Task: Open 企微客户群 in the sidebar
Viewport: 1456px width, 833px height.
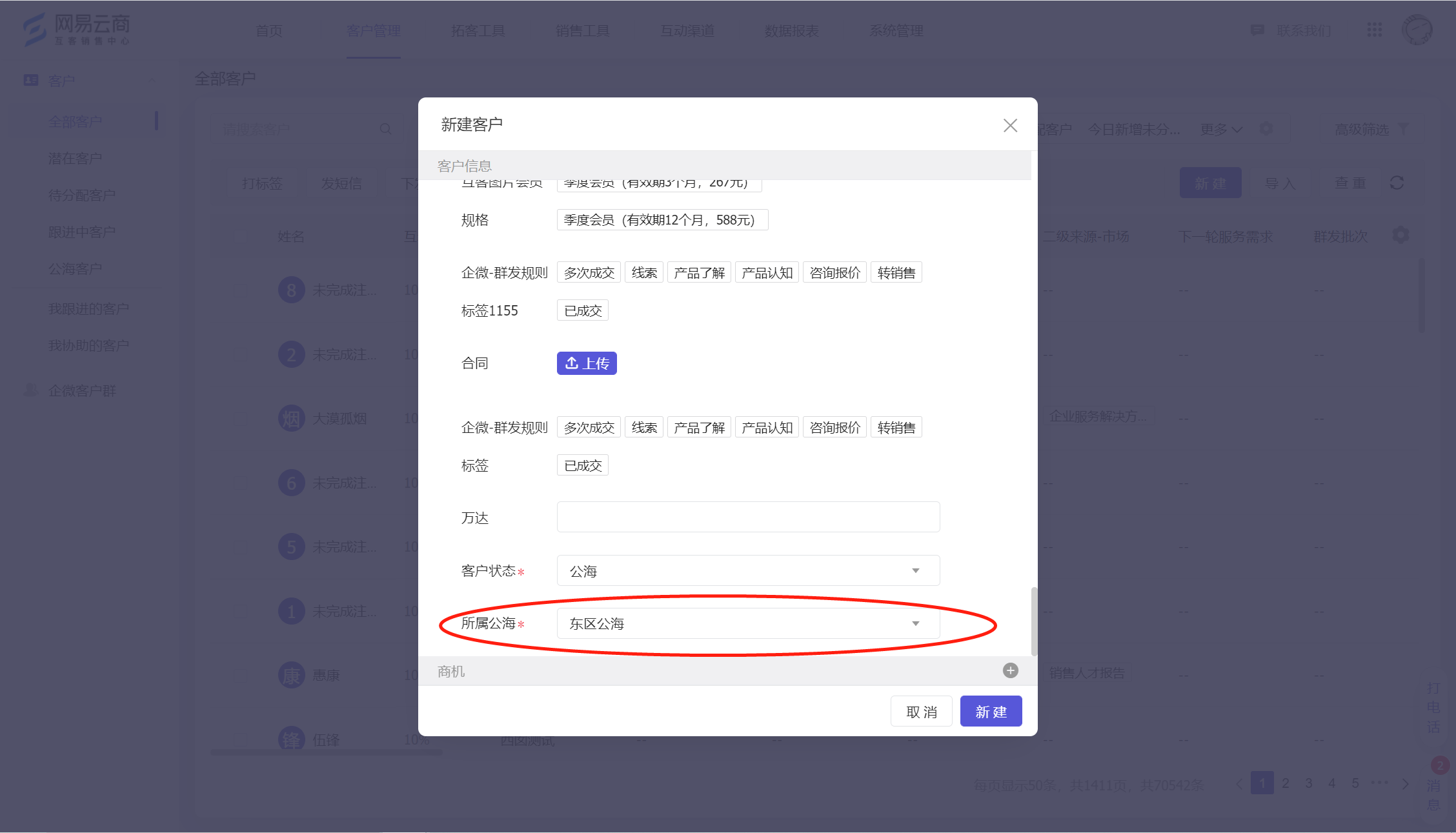Action: 82,390
